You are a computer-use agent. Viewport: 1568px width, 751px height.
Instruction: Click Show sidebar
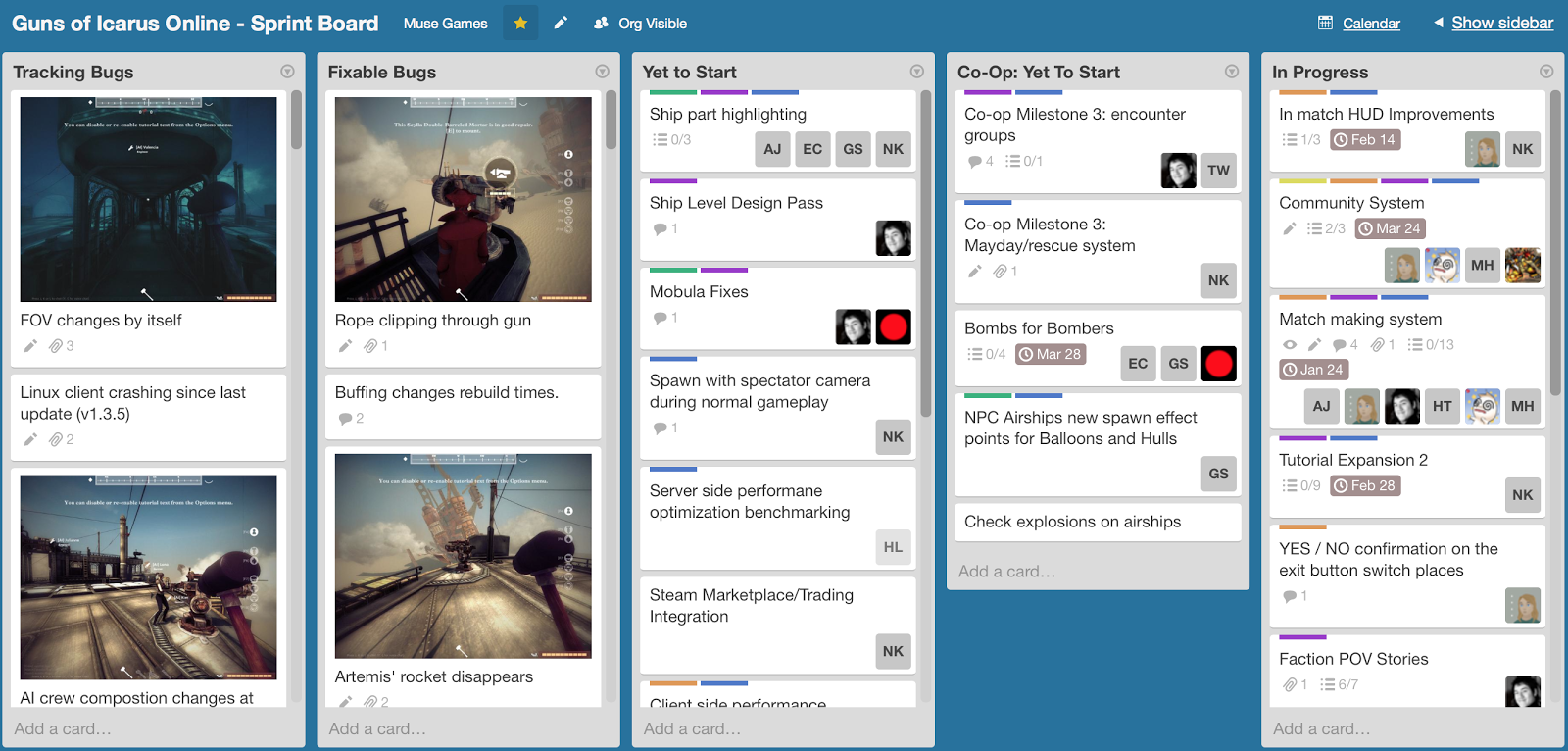[x=1502, y=23]
